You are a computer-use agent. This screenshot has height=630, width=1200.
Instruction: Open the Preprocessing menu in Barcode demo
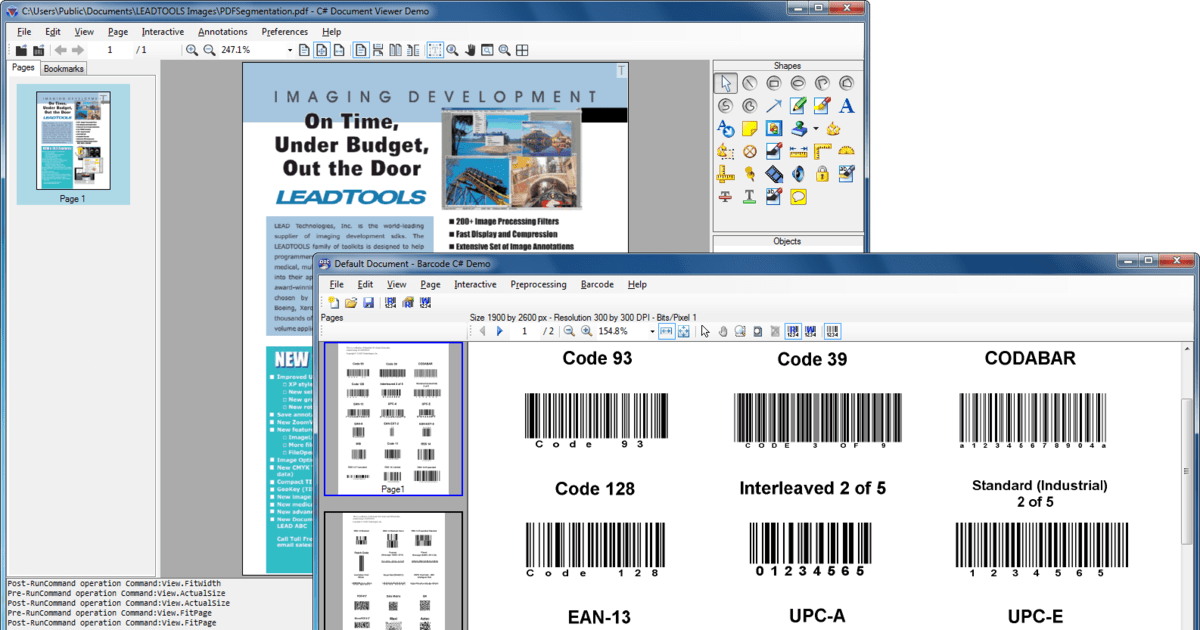[538, 284]
